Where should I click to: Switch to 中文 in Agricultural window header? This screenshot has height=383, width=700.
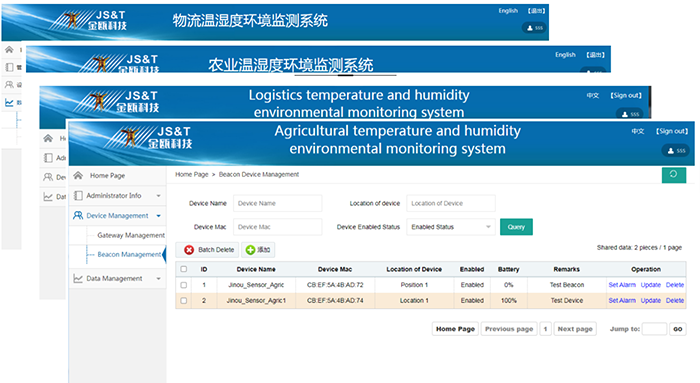638,131
